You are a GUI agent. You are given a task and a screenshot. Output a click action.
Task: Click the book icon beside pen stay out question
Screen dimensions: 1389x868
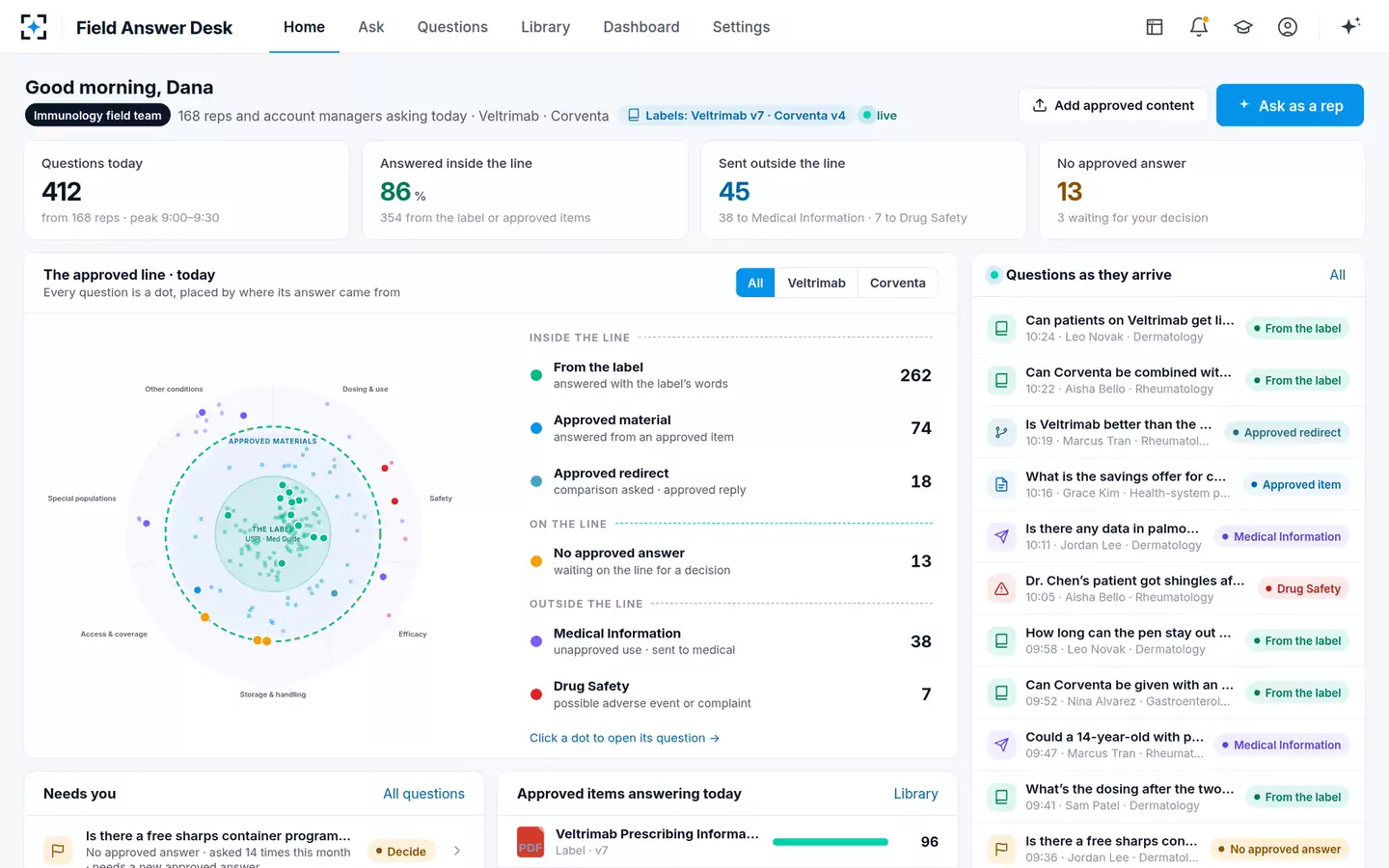click(1002, 641)
